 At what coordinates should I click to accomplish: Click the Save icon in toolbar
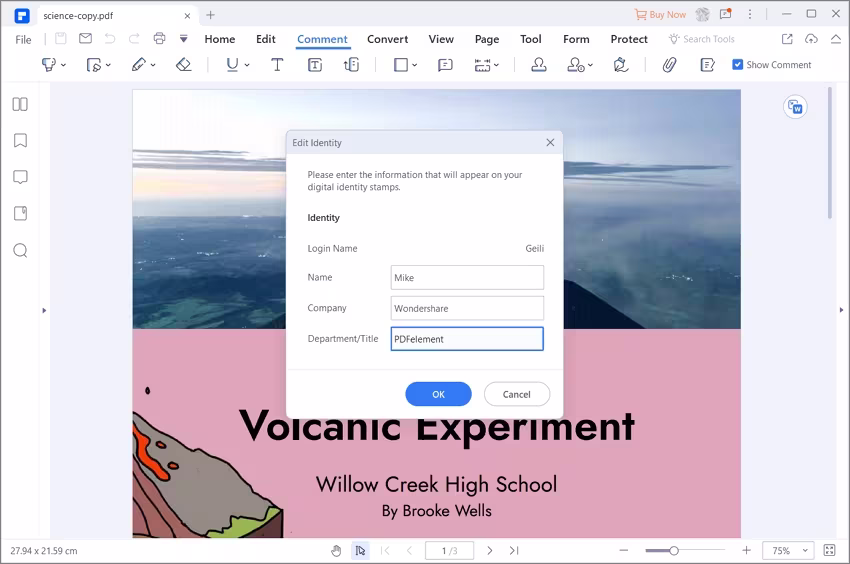coord(61,39)
